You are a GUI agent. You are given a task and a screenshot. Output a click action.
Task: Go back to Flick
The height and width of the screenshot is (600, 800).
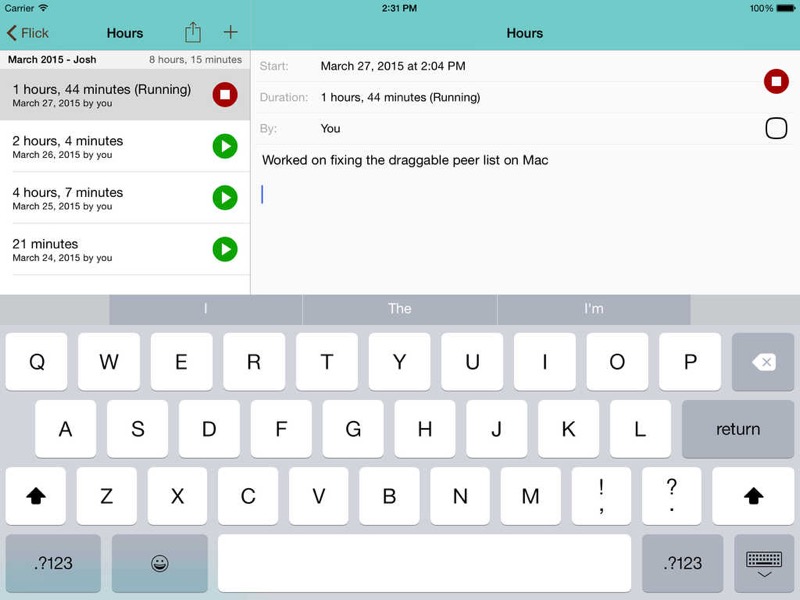pos(28,33)
